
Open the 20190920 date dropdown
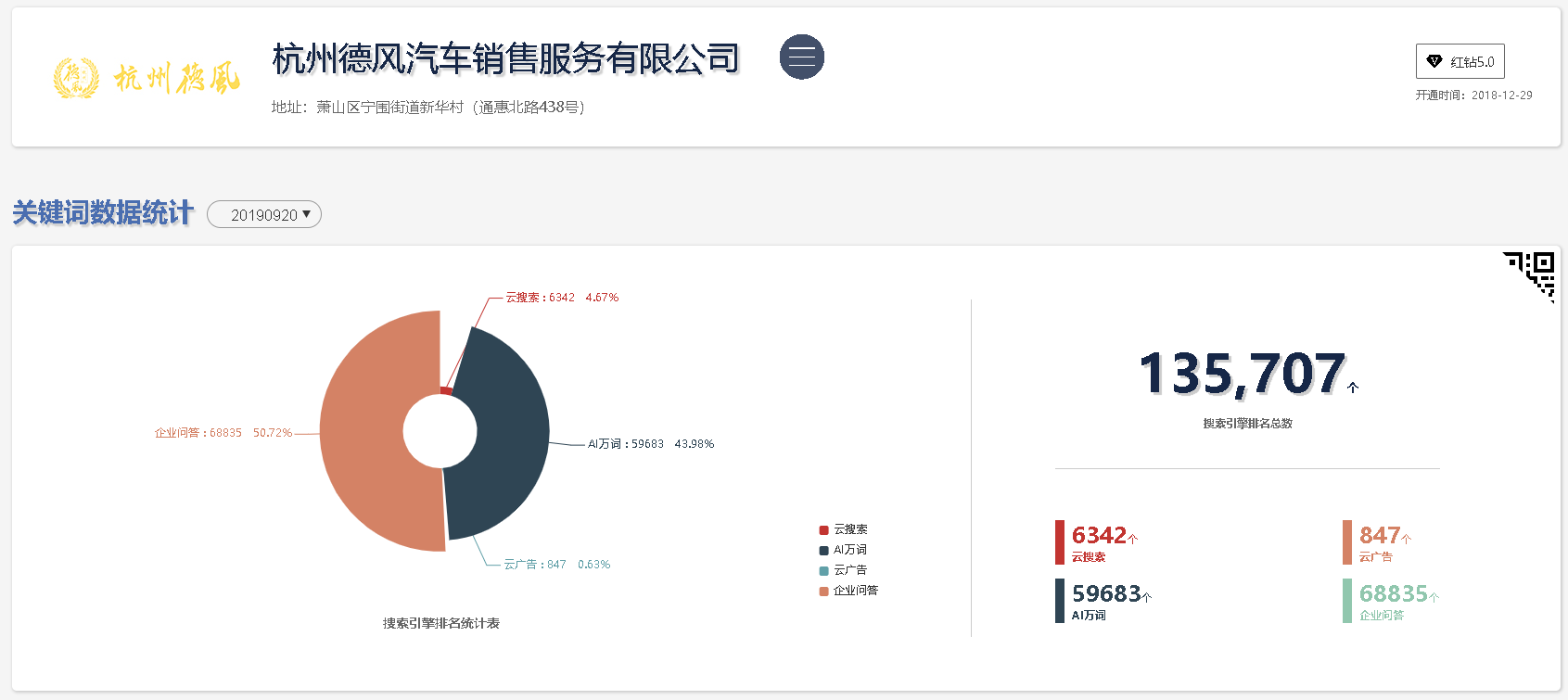coord(264,214)
